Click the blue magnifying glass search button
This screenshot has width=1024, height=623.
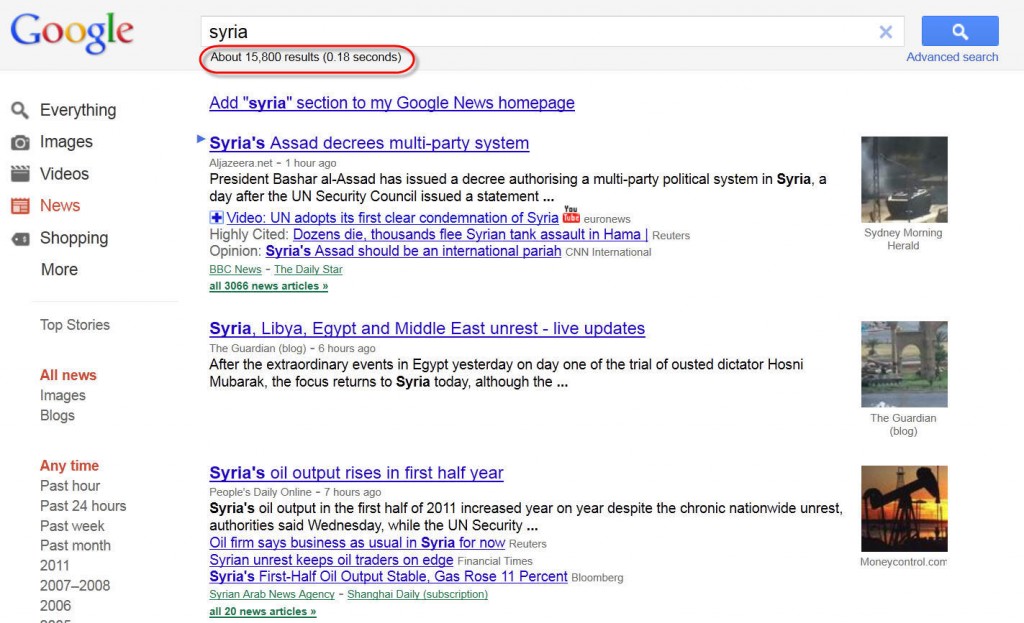tap(958, 31)
